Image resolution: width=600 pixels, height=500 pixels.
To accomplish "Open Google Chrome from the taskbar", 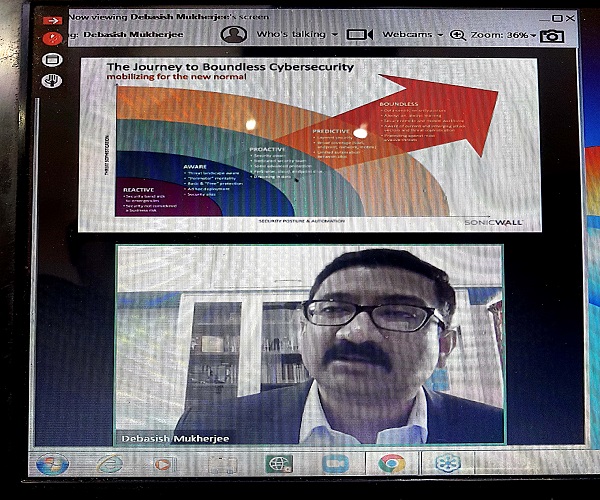I will coord(392,463).
